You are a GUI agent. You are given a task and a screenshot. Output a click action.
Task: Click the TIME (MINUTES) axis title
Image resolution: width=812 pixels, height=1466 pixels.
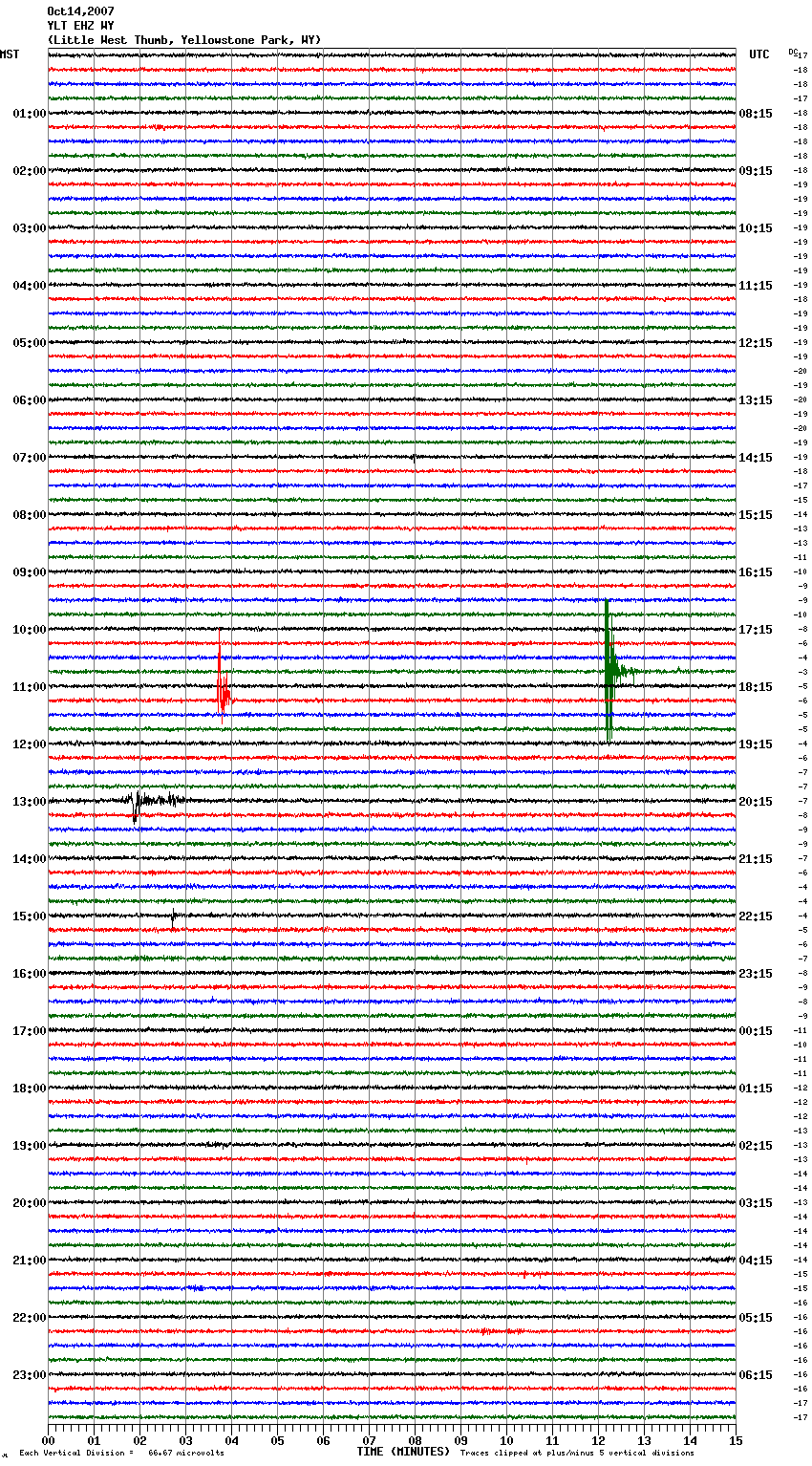[403, 1452]
